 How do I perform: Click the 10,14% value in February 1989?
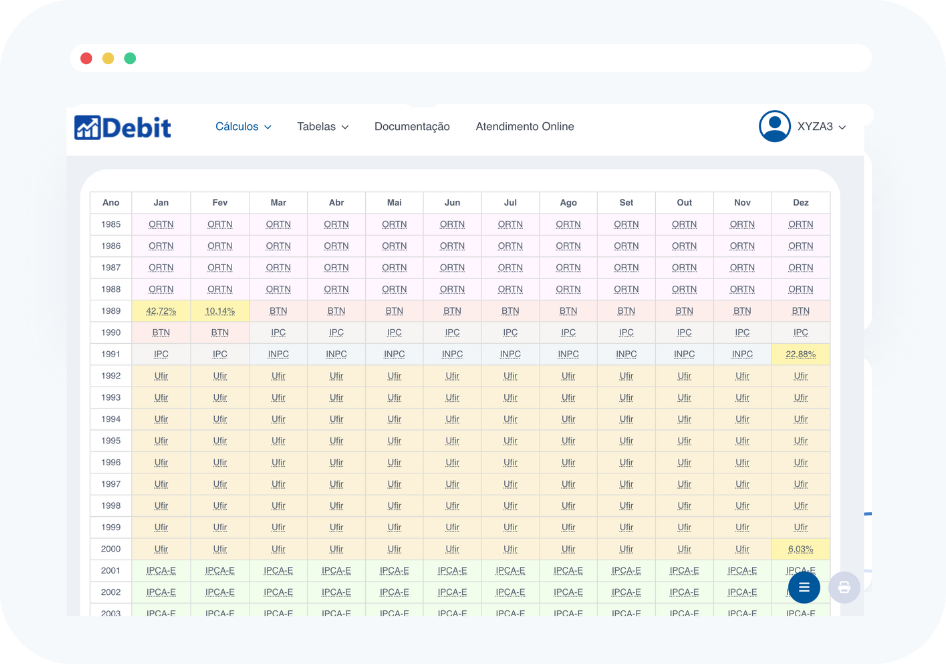coord(220,311)
